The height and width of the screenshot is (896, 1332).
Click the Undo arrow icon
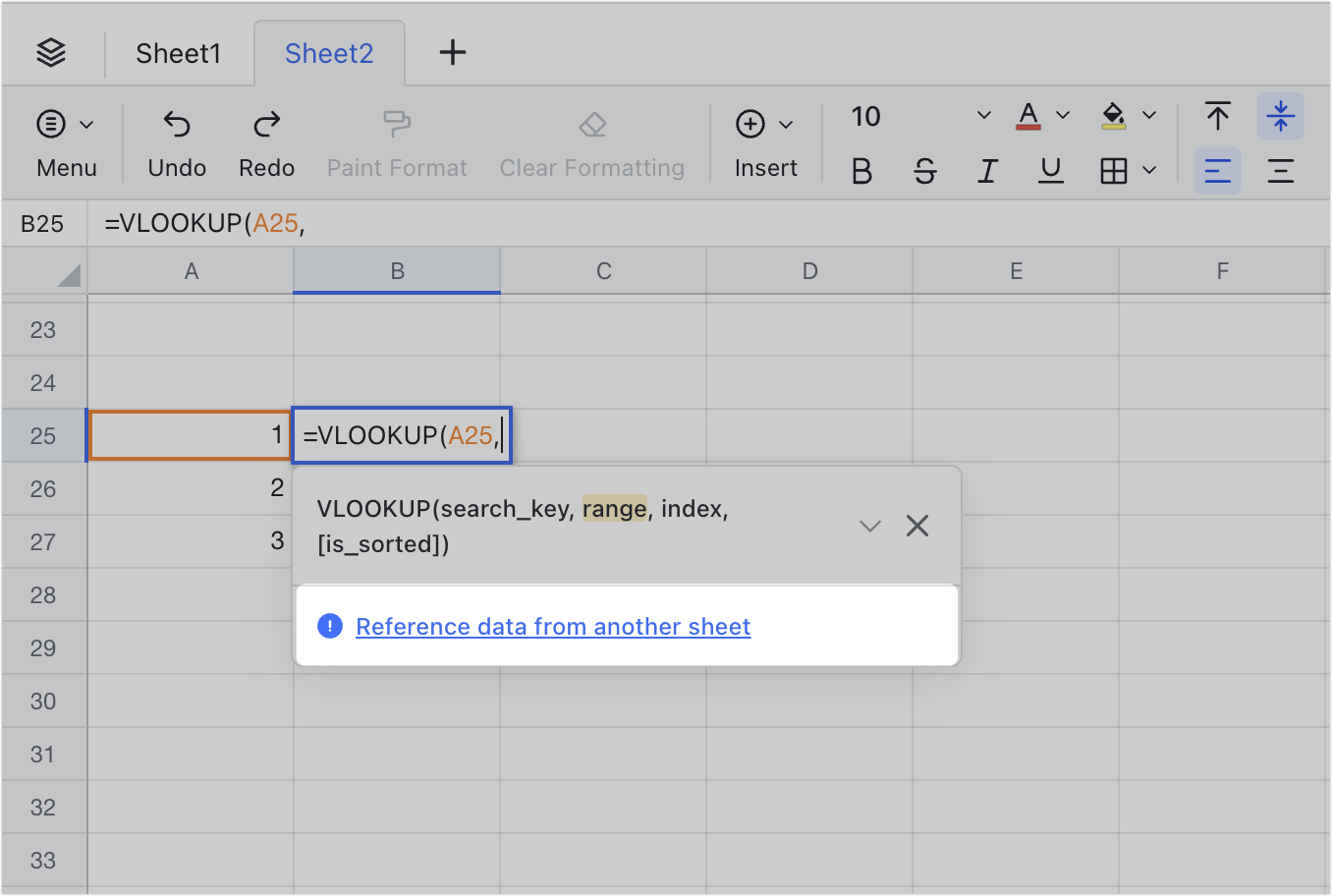(177, 125)
